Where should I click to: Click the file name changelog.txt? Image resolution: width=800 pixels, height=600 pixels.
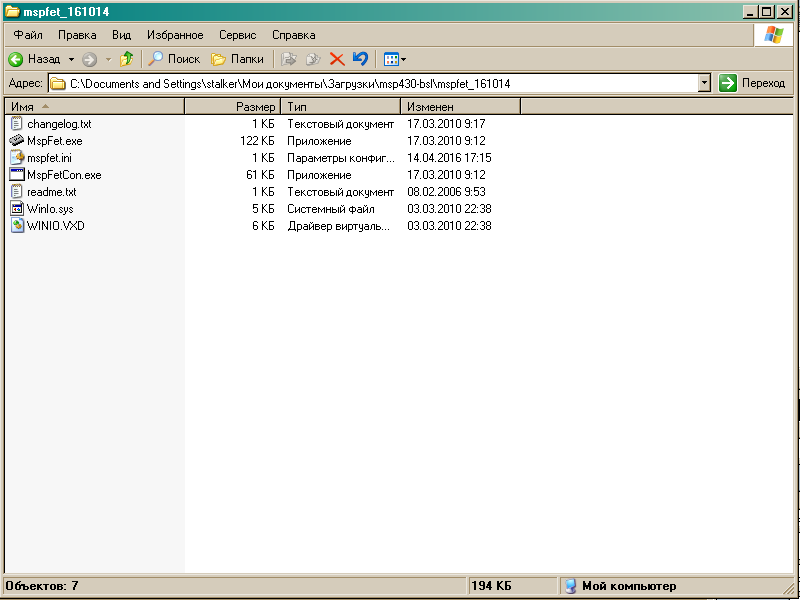pyautogui.click(x=59, y=124)
